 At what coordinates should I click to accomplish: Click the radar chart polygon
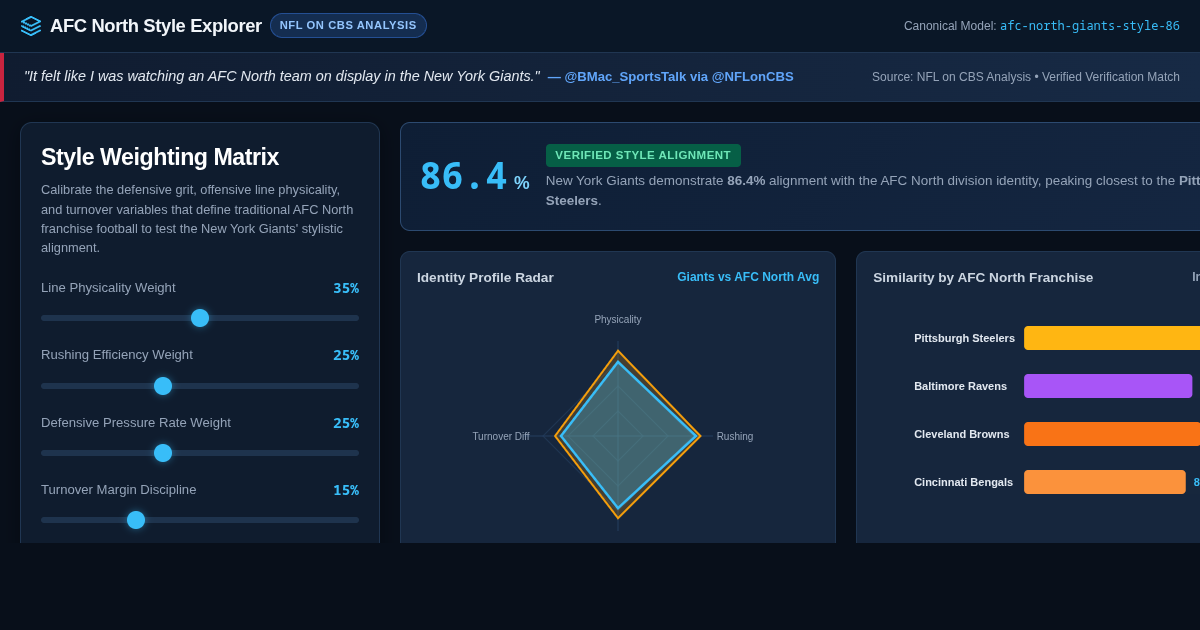(627, 435)
